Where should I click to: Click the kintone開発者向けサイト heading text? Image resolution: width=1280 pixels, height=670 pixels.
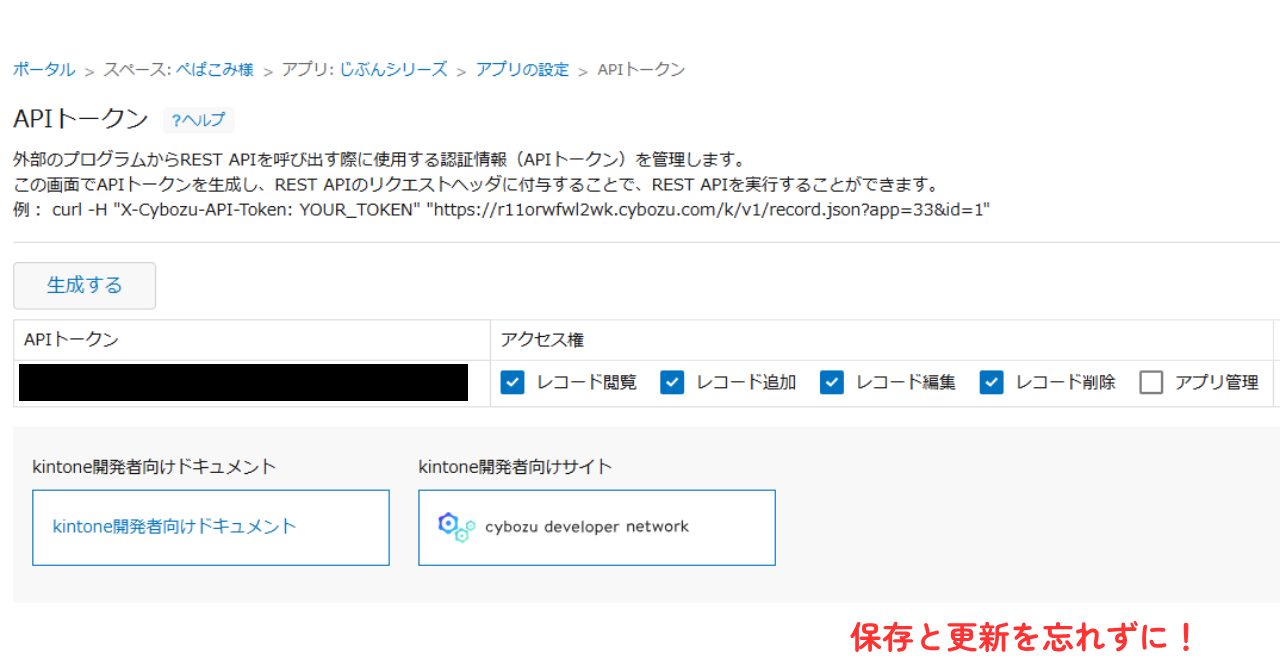pyautogui.click(x=515, y=466)
